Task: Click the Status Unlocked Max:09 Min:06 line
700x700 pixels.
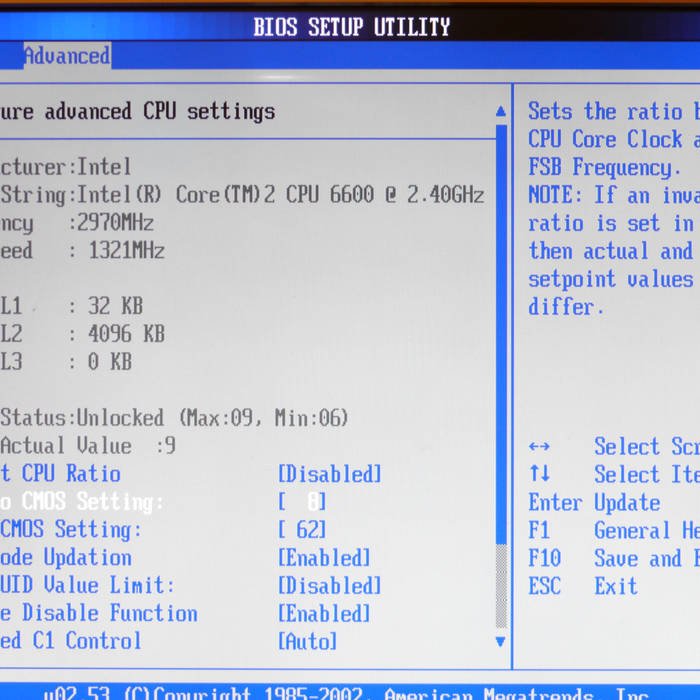Action: (x=174, y=418)
